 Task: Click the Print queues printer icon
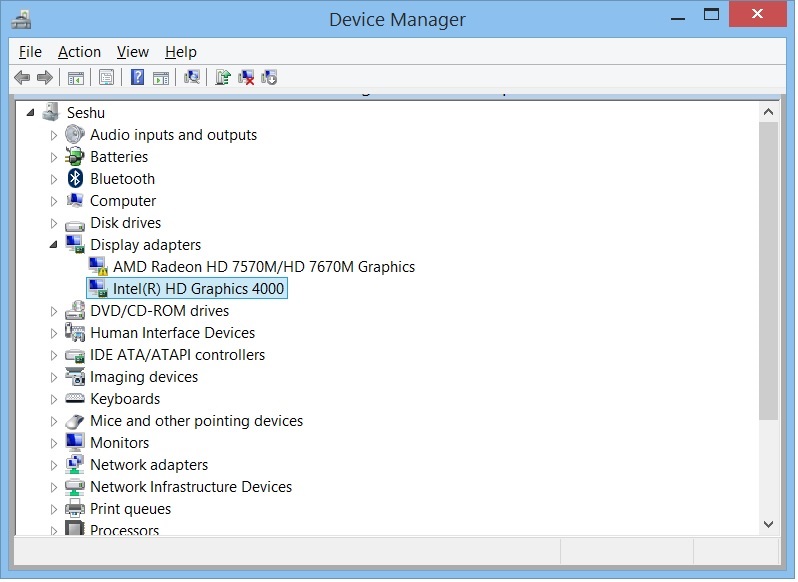tap(75, 508)
